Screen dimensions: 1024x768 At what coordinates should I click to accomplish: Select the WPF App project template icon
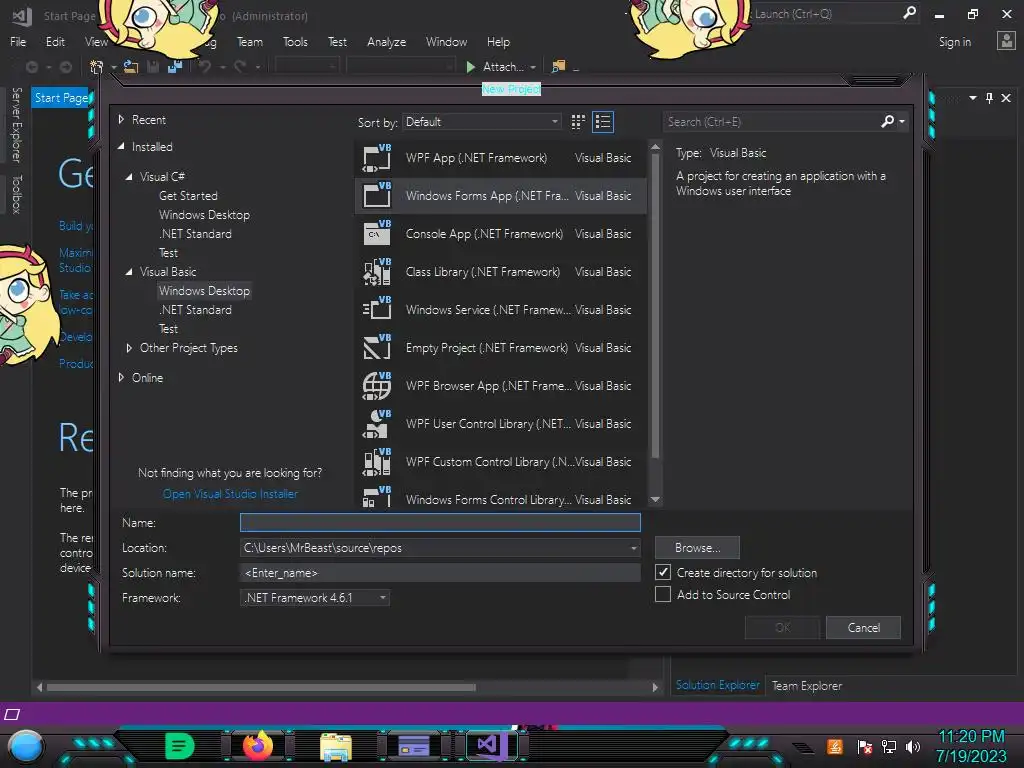tap(377, 157)
